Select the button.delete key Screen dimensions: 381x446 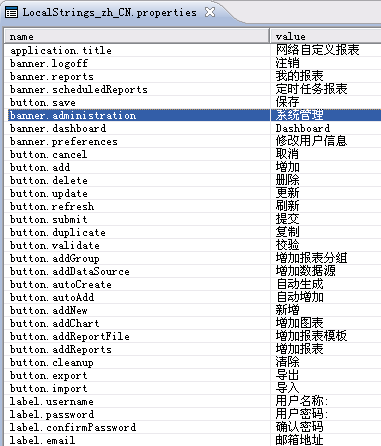click(49, 180)
